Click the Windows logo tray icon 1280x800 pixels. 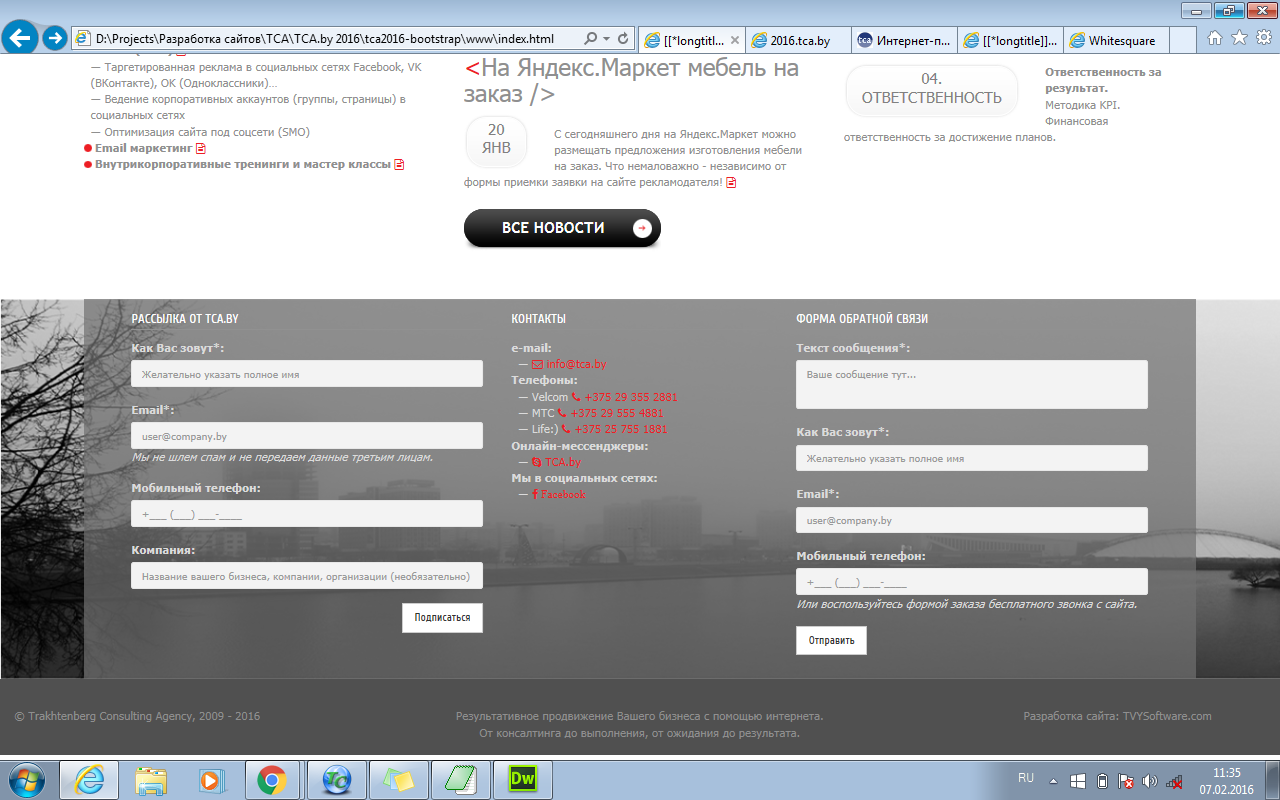(1078, 781)
